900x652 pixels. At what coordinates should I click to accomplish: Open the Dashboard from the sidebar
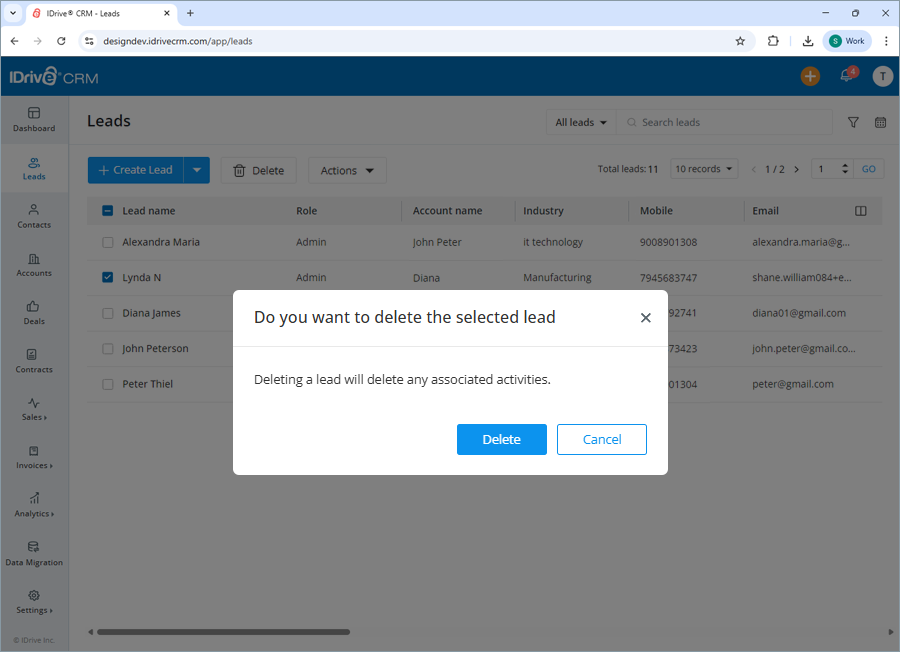[33, 119]
